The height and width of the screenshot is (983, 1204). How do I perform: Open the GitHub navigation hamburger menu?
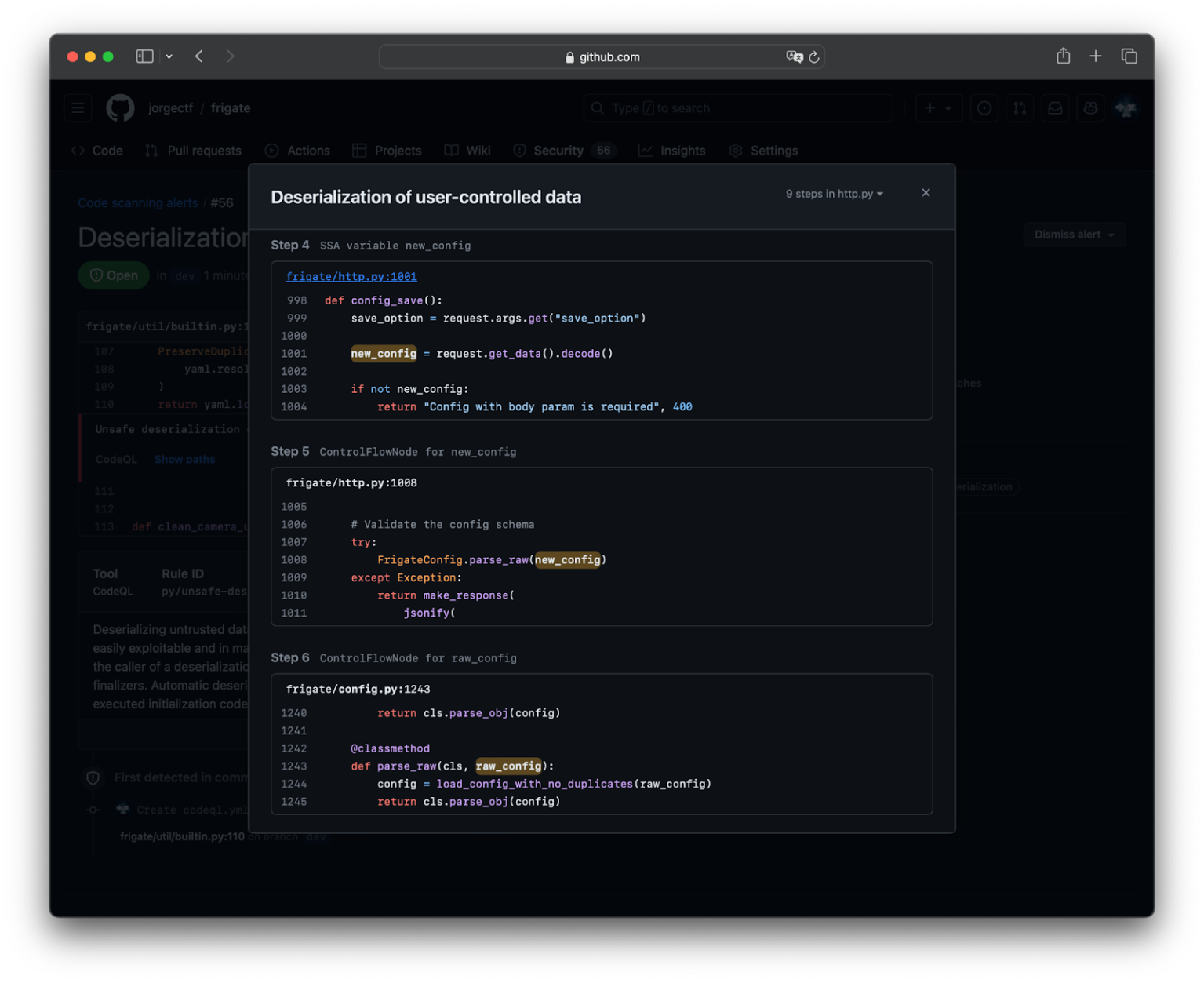click(78, 107)
